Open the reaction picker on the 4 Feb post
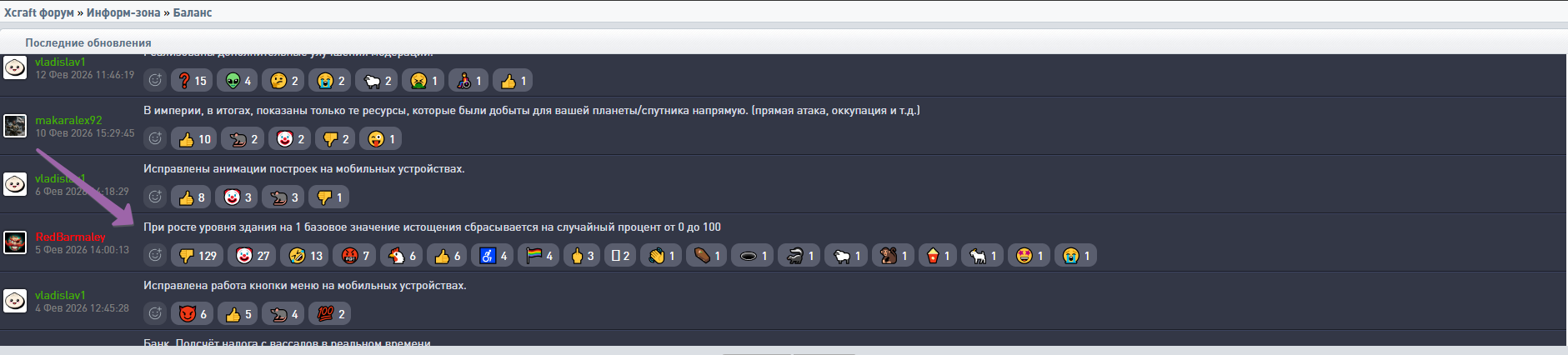This screenshot has width=1568, height=355. coord(155,314)
